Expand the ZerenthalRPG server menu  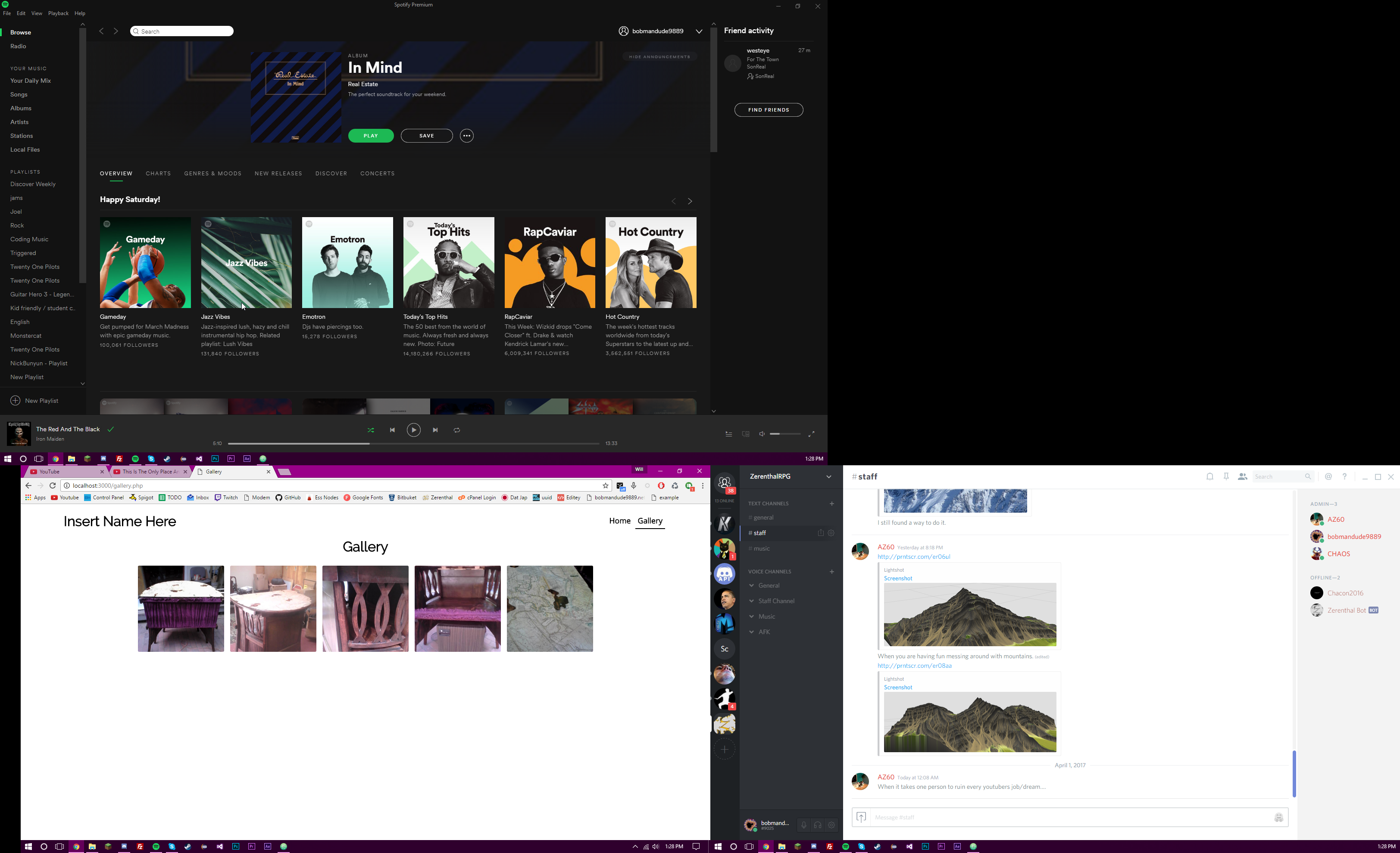coord(828,476)
